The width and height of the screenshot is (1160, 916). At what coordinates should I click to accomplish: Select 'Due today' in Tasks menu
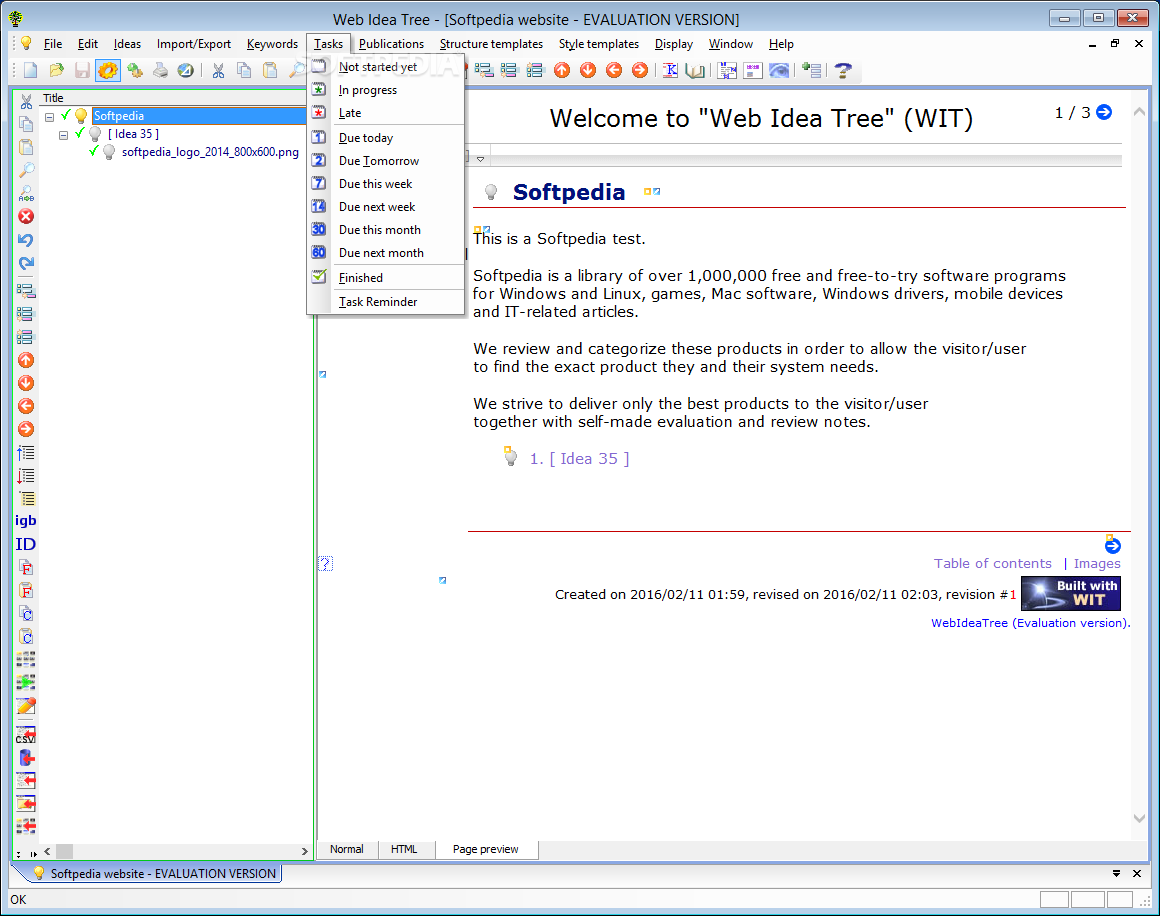[x=385, y=138]
